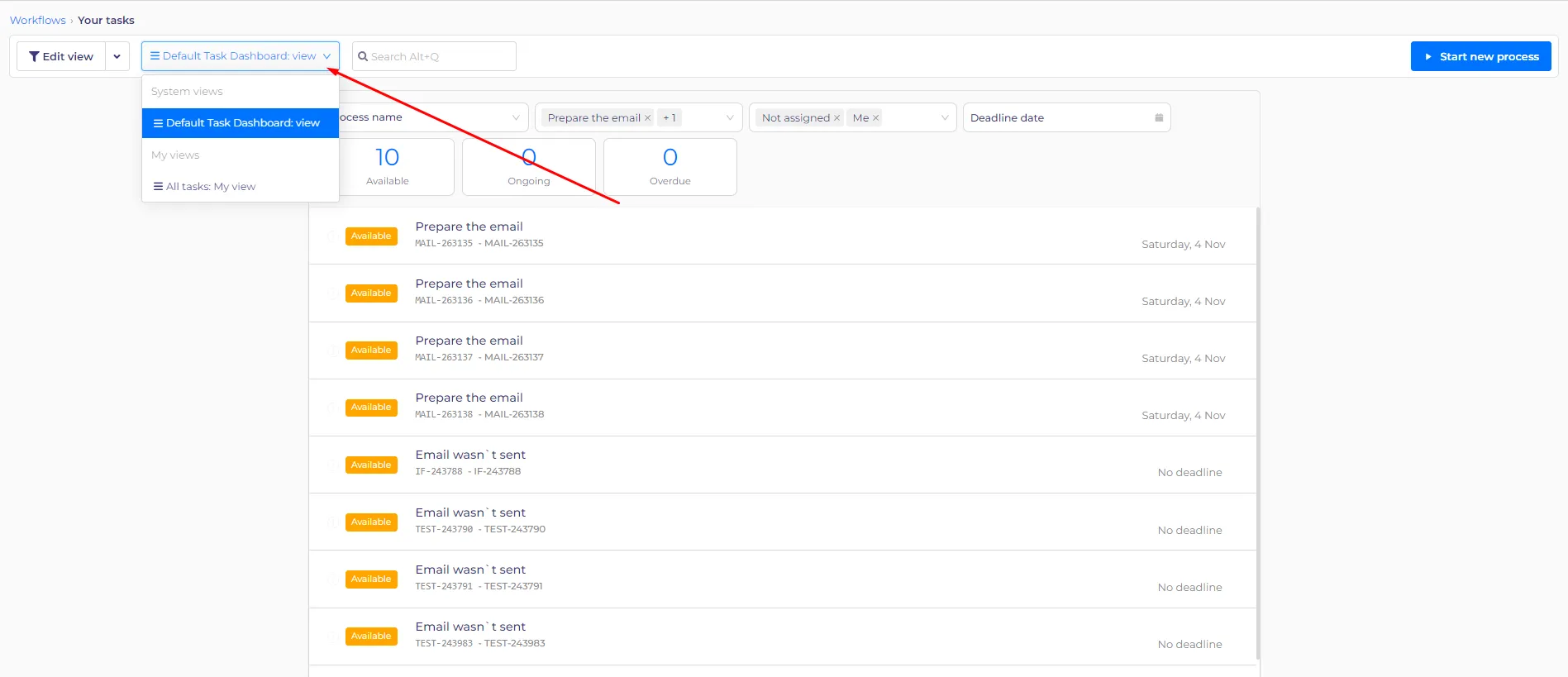Click the 'Your tasks' breadcrumb text
Viewport: 1568px width, 677px height.
(x=106, y=20)
